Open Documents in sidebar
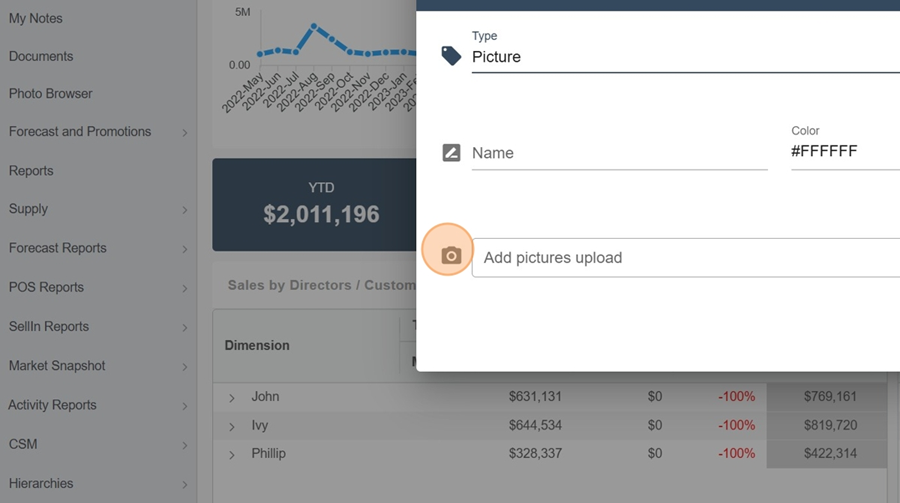900x503 pixels. 41,56
